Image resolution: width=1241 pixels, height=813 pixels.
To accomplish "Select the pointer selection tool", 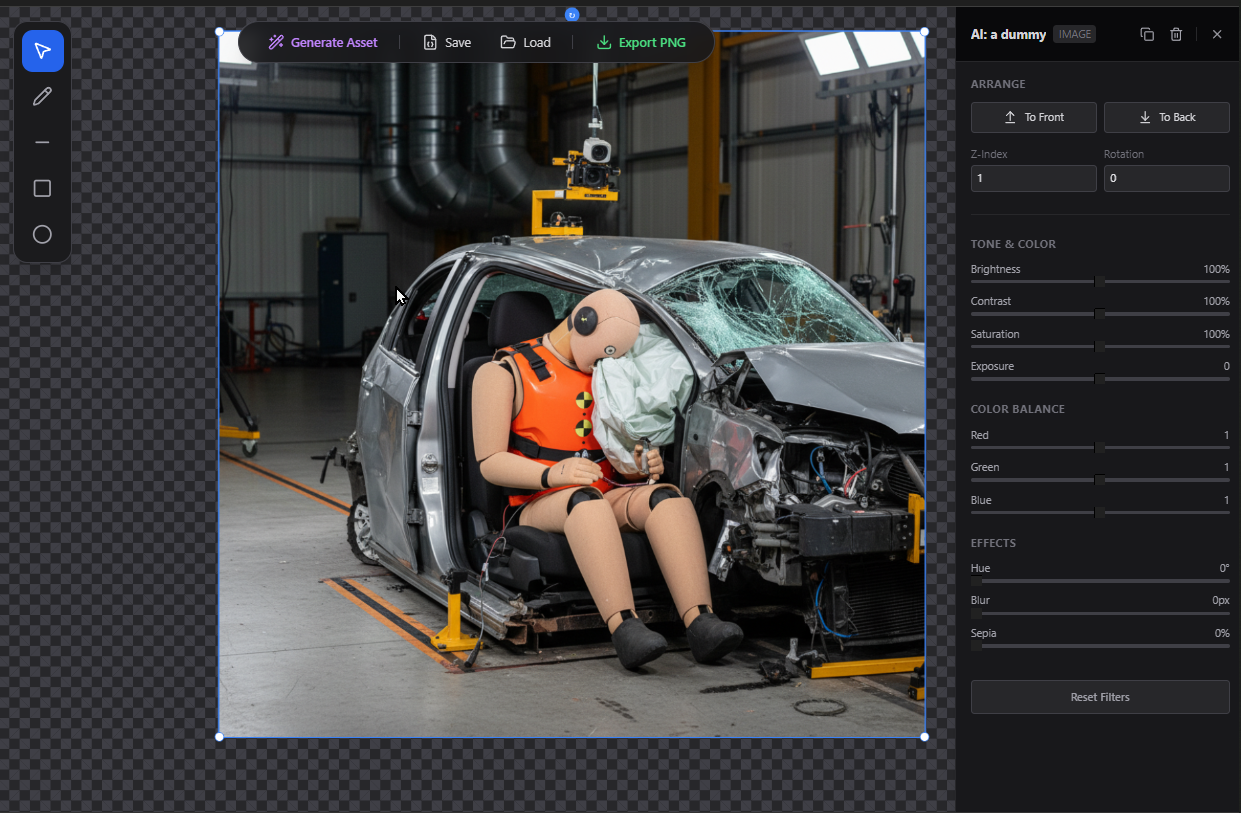I will 43,51.
